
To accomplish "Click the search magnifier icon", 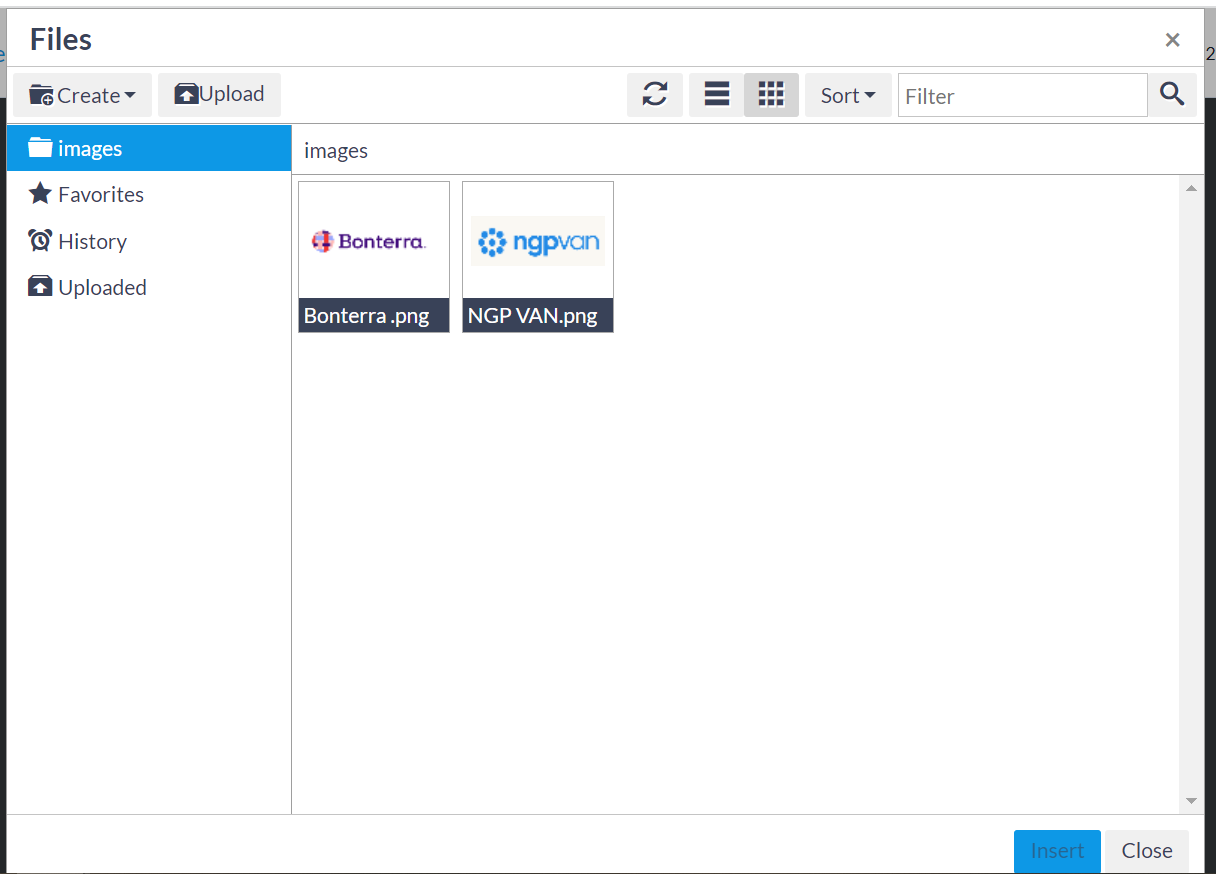I will pos(1172,94).
